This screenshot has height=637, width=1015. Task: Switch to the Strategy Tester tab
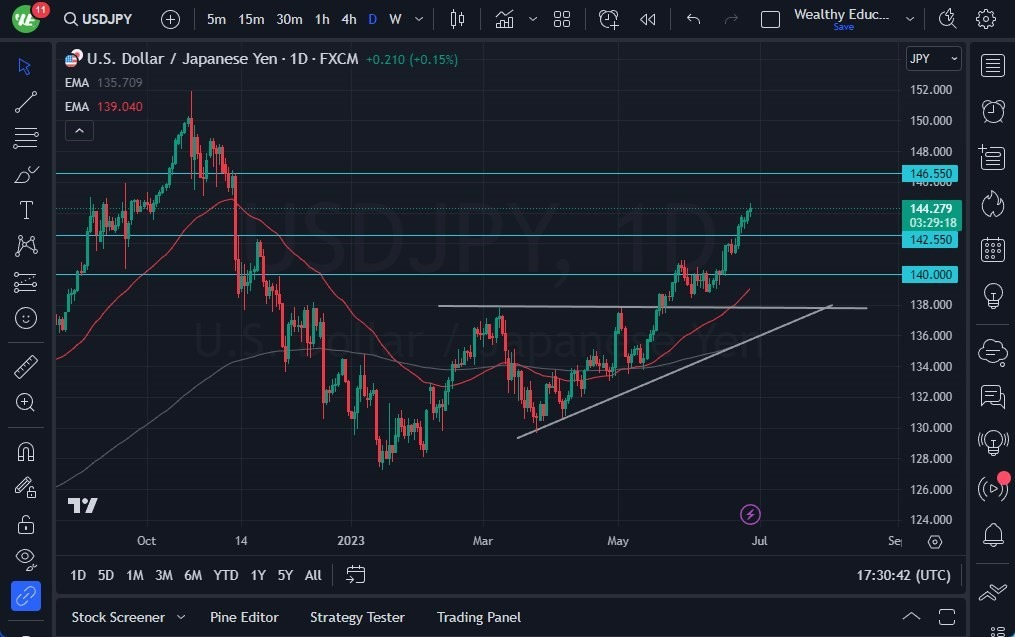click(x=357, y=617)
